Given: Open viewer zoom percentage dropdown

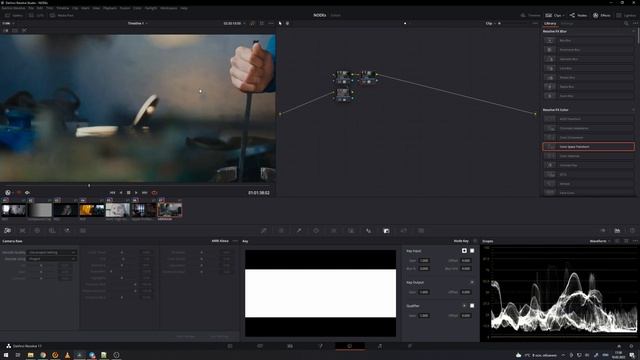Looking at the screenshot, I should tap(8, 23).
